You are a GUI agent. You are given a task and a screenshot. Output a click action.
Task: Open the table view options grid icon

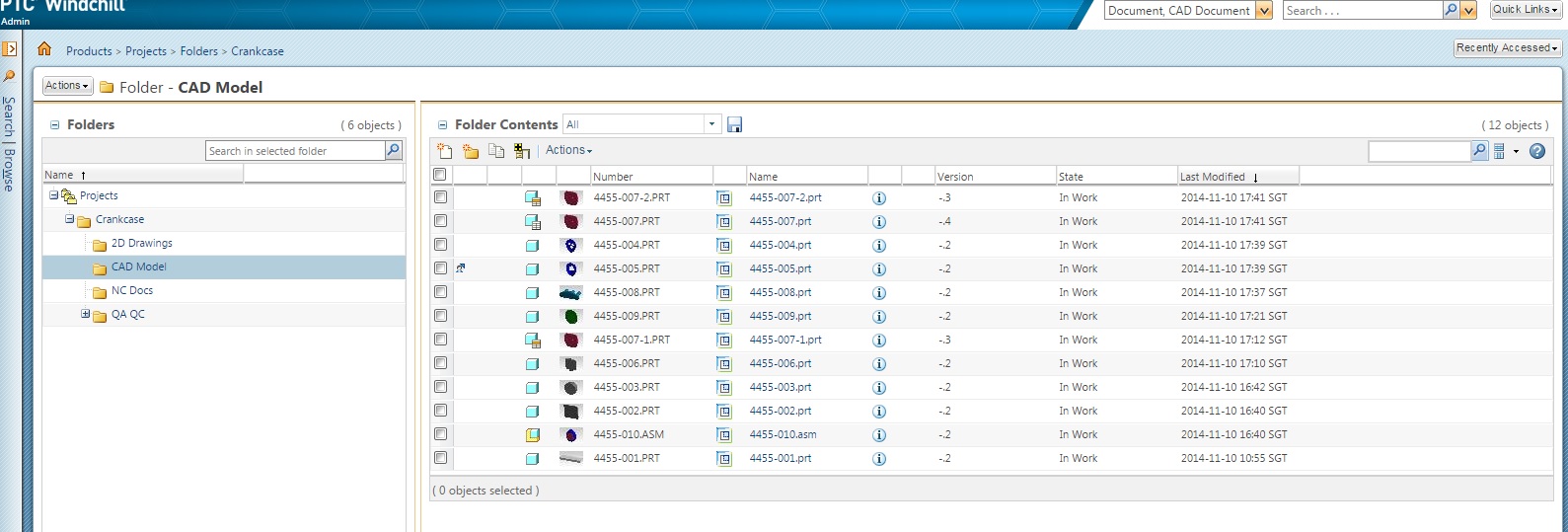tap(1500, 151)
